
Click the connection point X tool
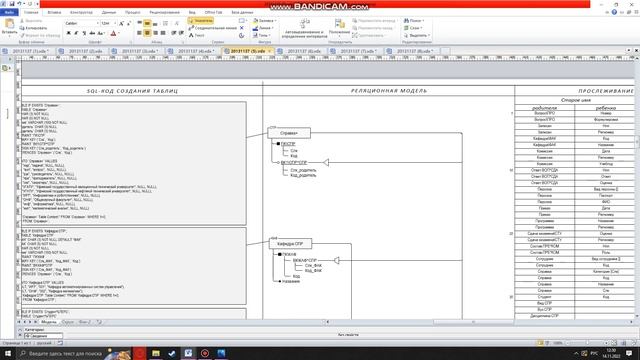click(242, 28)
